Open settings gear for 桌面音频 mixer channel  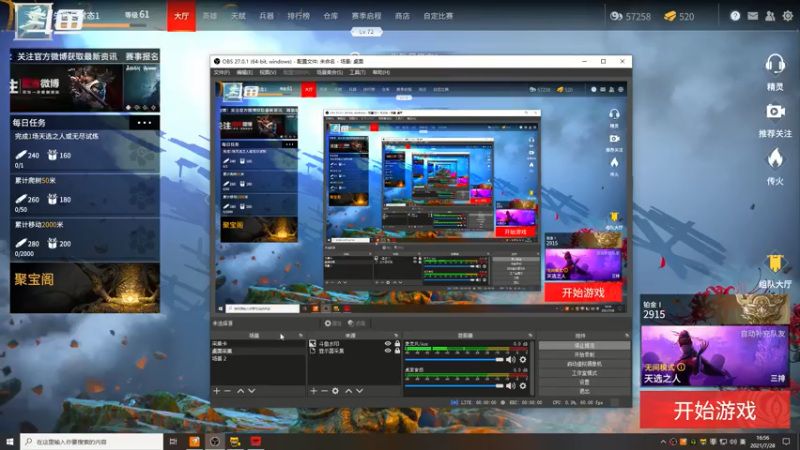tap(522, 386)
